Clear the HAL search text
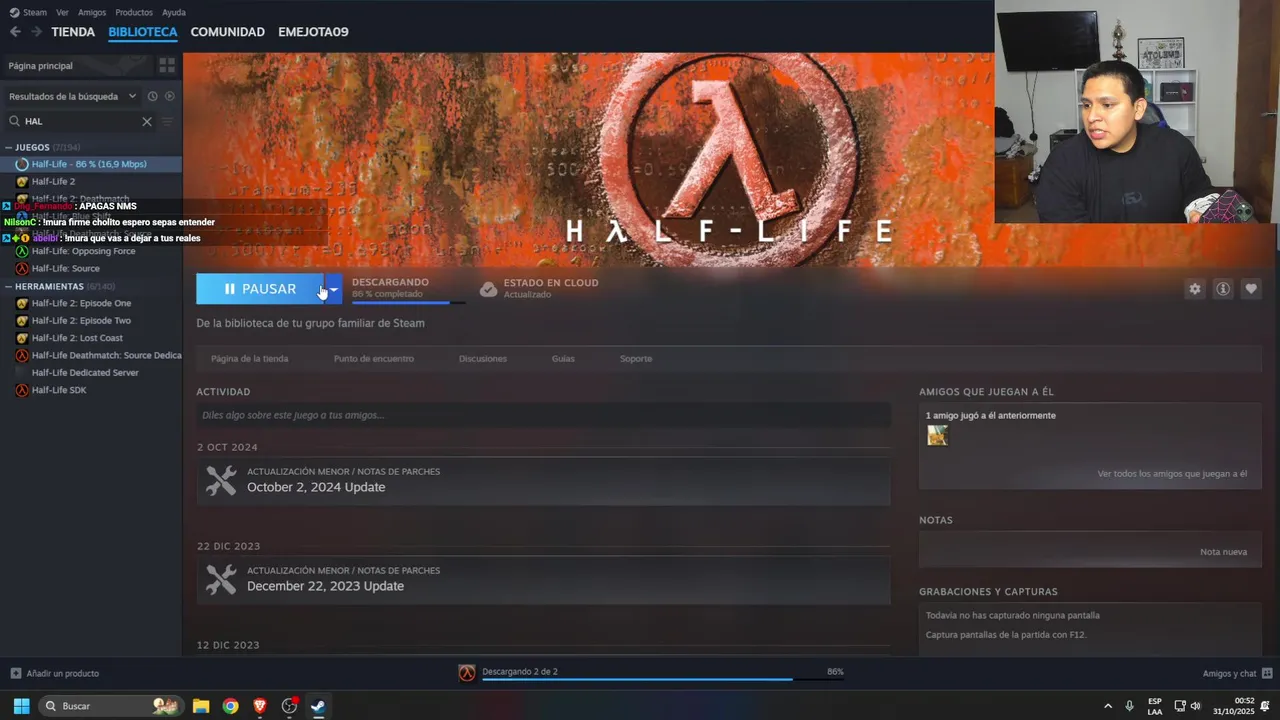The width and height of the screenshot is (1280, 720). tap(147, 121)
